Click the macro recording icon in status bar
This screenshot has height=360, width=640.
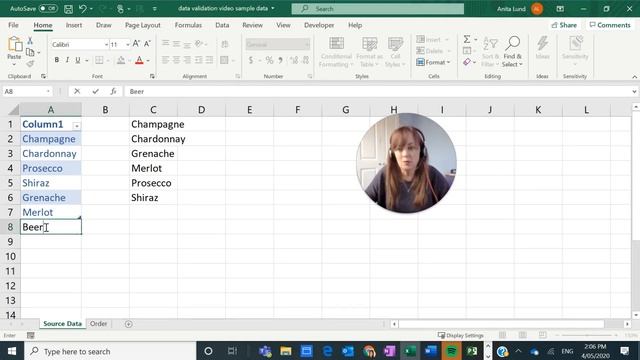[31, 335]
